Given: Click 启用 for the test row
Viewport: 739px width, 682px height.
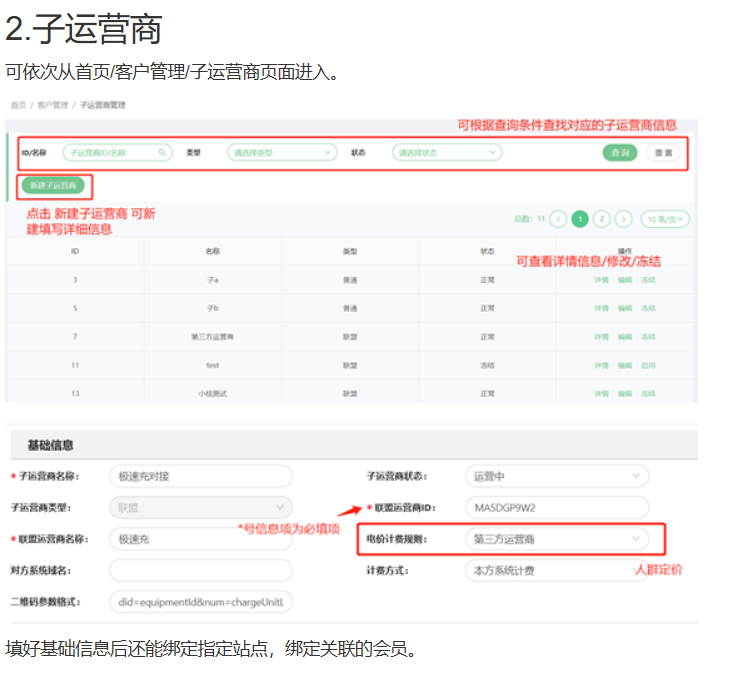Looking at the screenshot, I should (x=649, y=366).
